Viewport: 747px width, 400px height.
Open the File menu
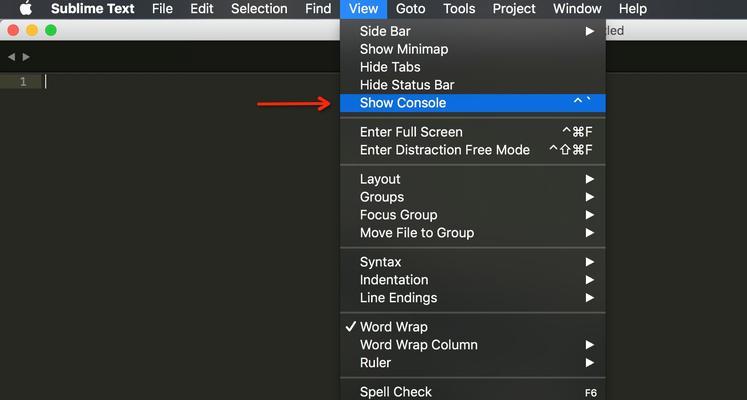(162, 9)
